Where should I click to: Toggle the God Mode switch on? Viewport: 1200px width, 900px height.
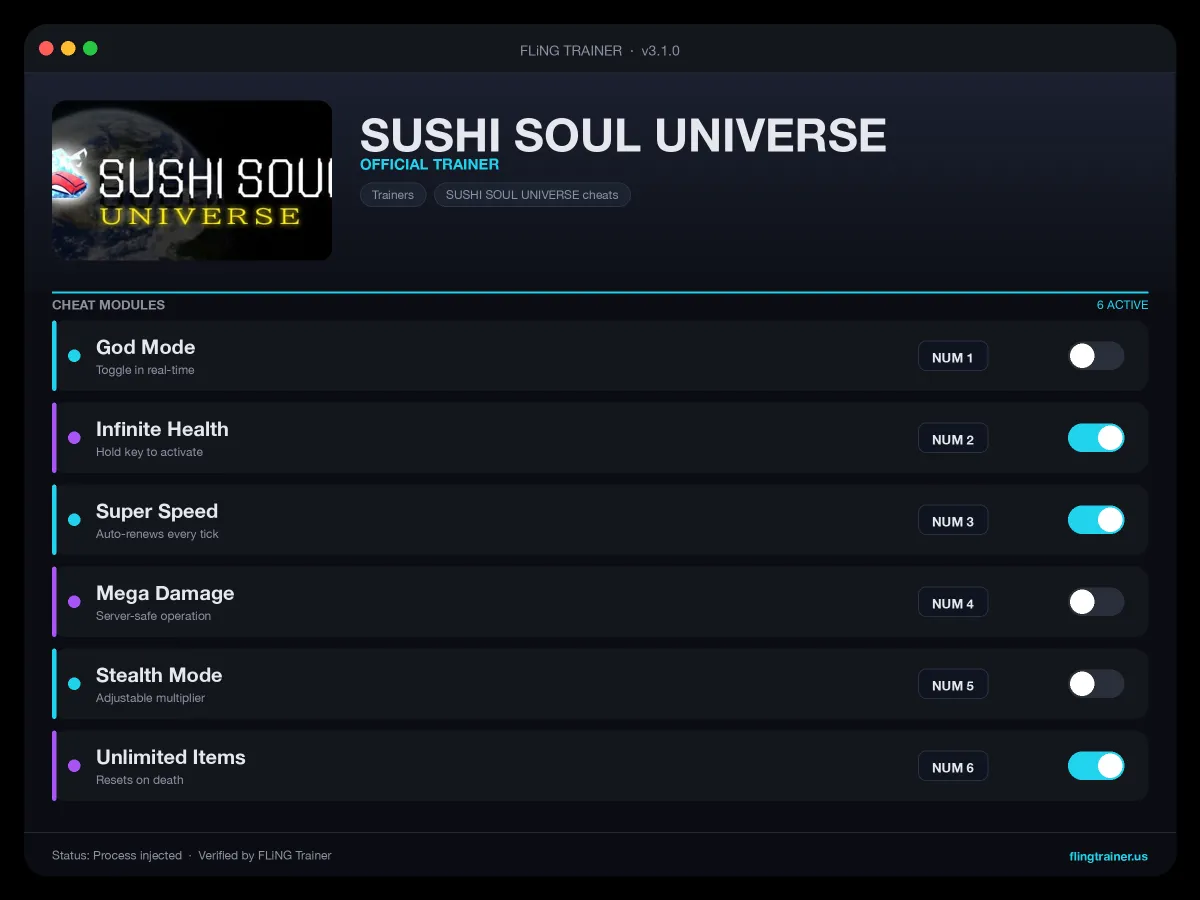coord(1096,356)
